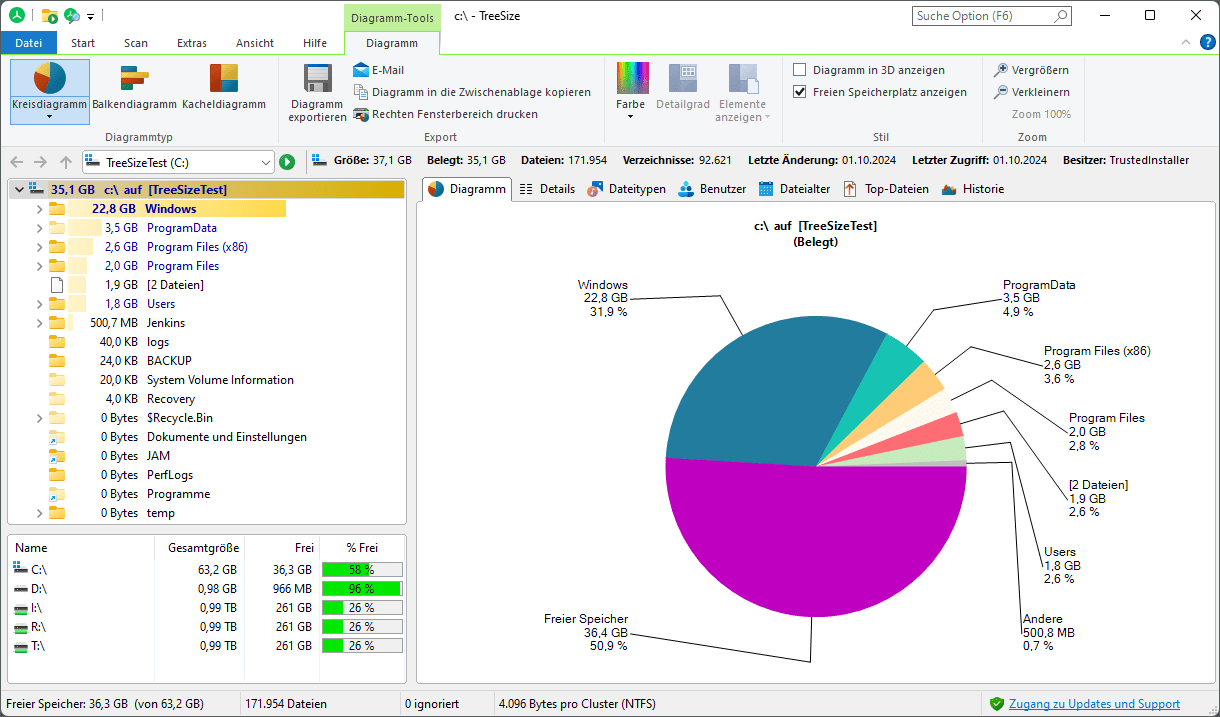Expand the Windows folder in the tree

point(38,208)
